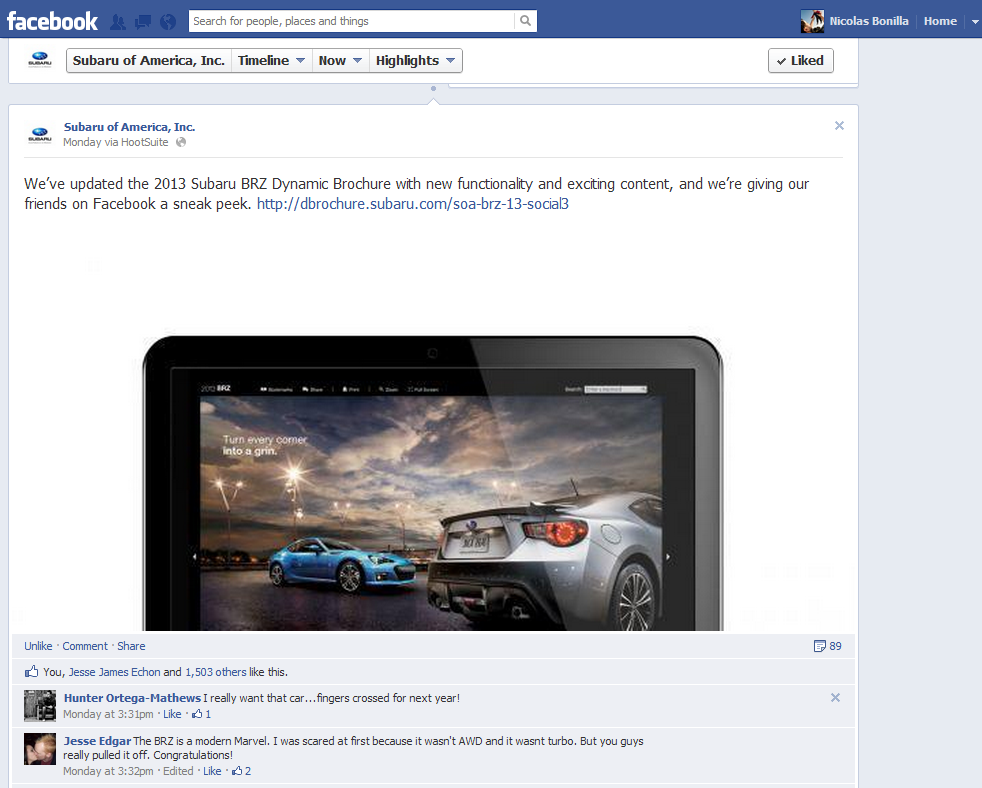This screenshot has width=982, height=788.
Task: Open the Highlights dropdown
Action: tap(415, 61)
